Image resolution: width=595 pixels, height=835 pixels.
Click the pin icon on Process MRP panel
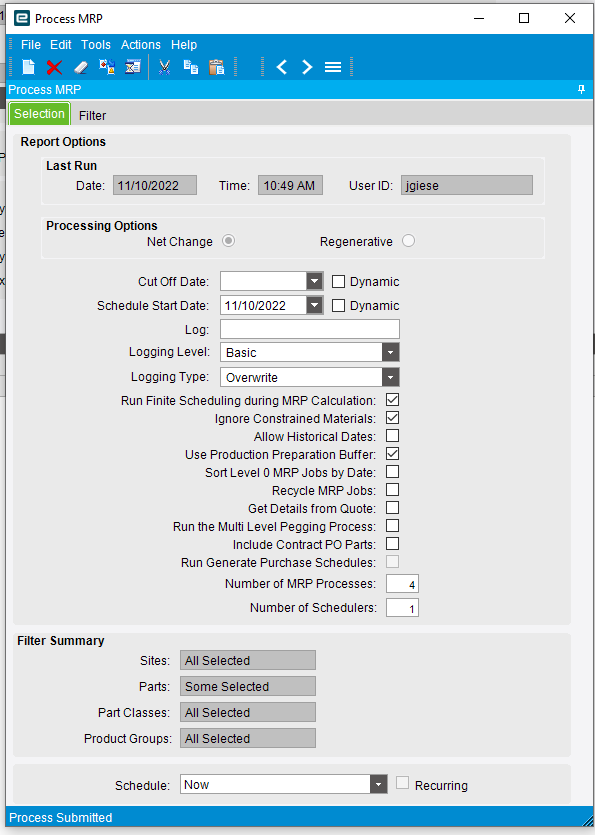[581, 89]
